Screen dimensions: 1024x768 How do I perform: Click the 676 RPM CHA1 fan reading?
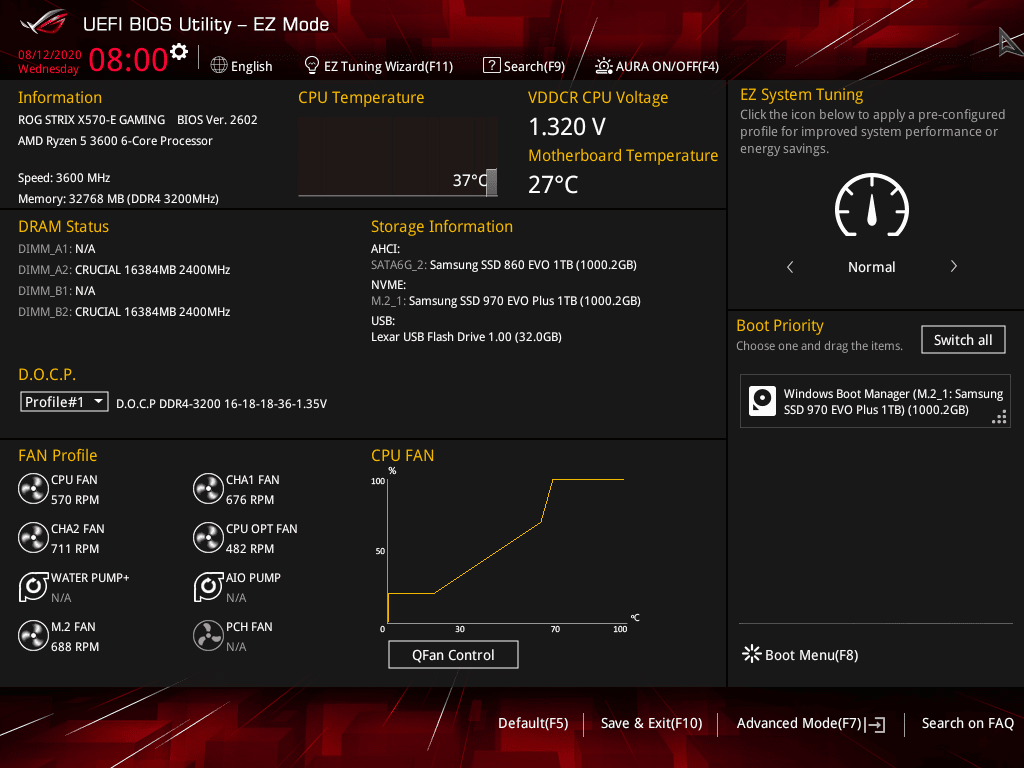[x=250, y=500]
